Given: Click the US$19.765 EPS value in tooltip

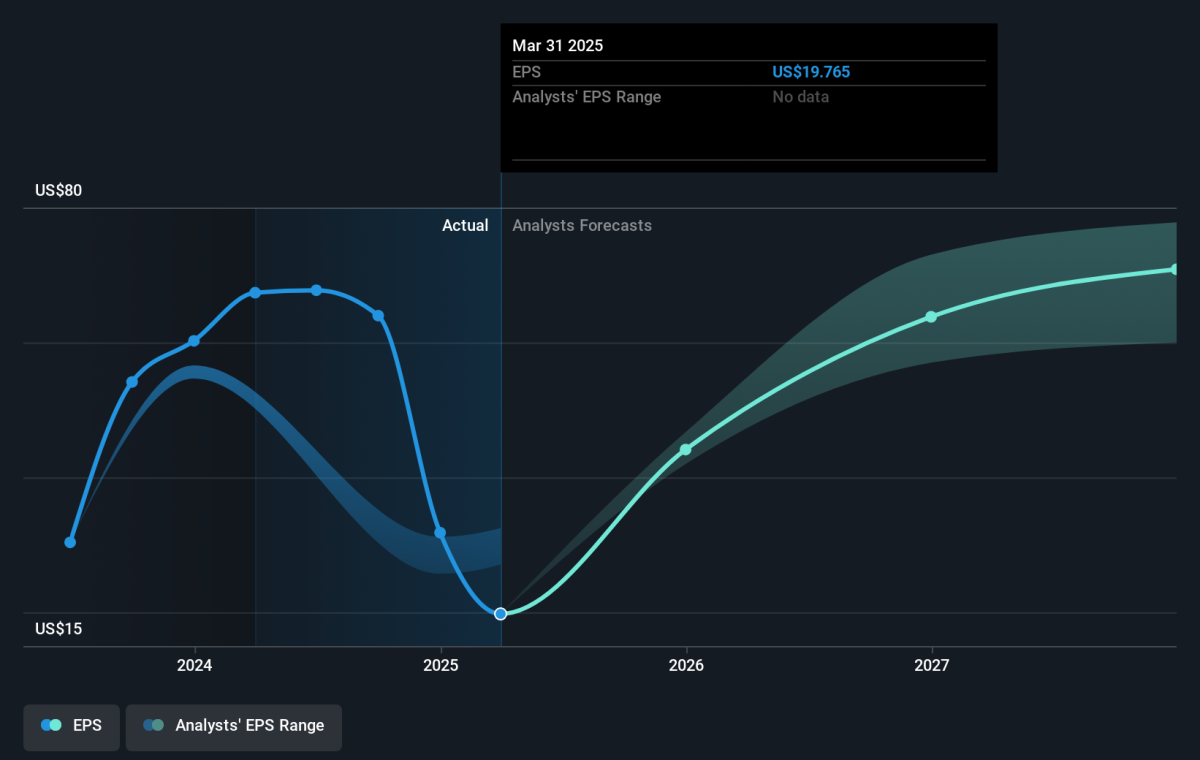Looking at the screenshot, I should pos(811,72).
